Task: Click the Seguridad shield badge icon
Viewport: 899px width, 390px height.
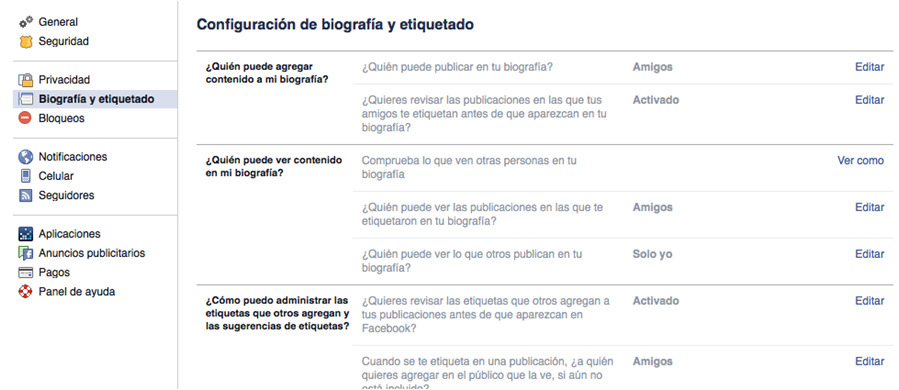Action: point(26,42)
